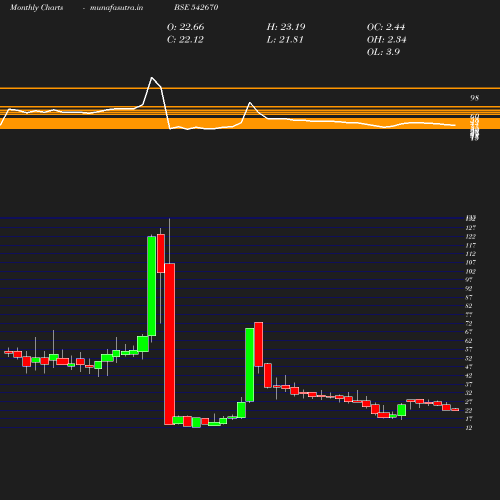Image resolution: width=500 pixels, height=500 pixels.
Task: Click the price axis label '72'
Action: (x=469, y=323)
